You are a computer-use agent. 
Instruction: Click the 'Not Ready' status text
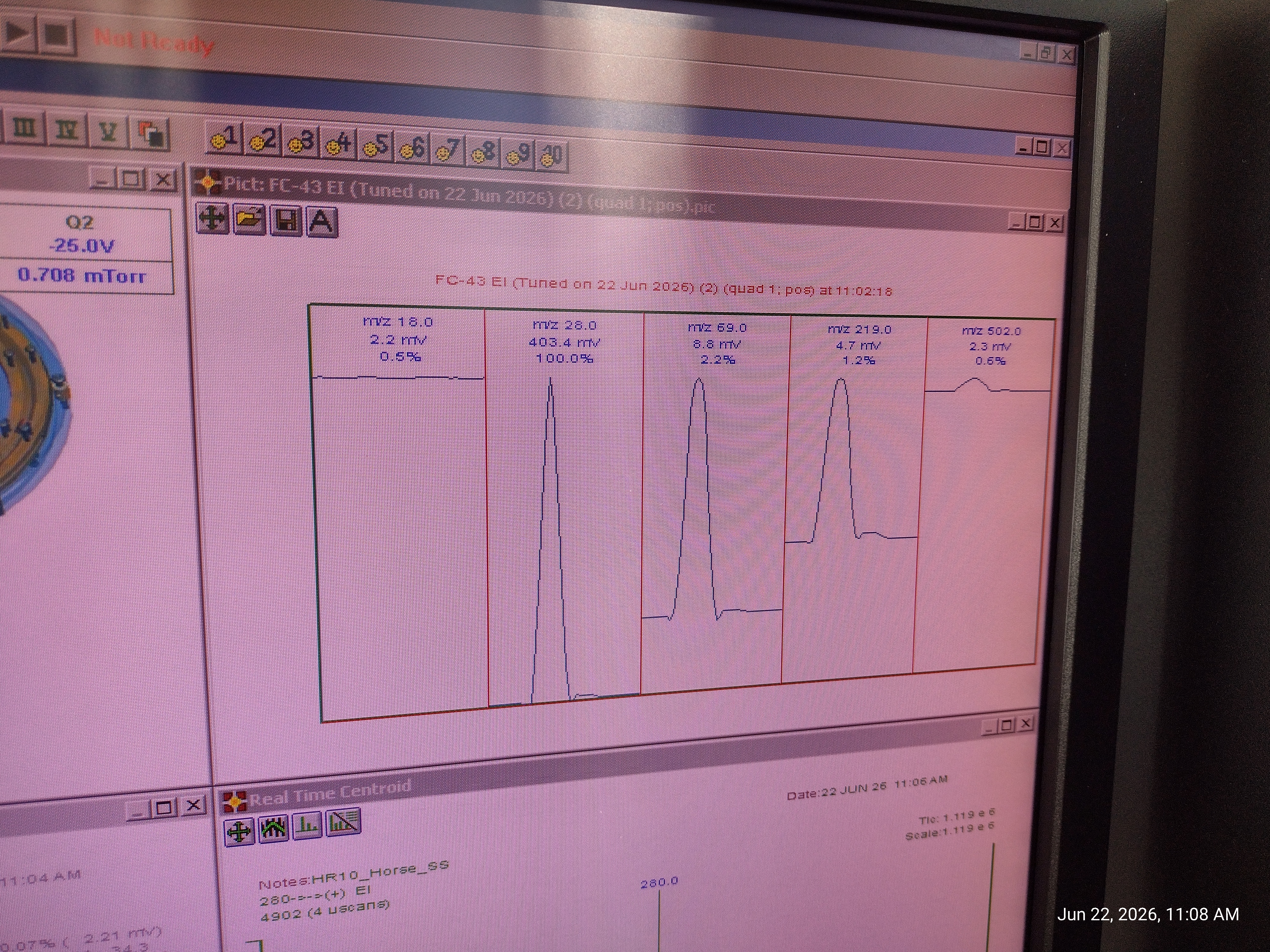point(154,42)
